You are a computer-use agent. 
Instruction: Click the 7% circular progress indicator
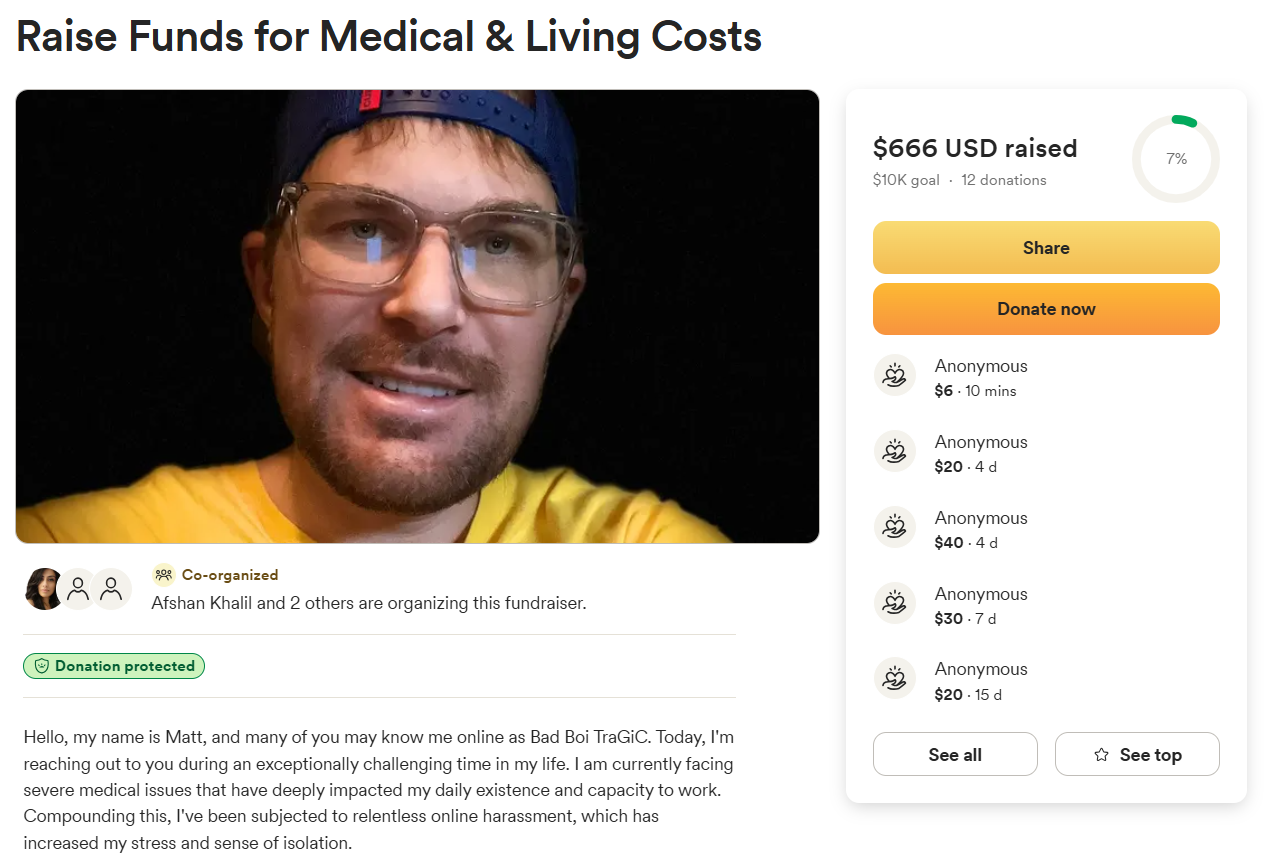[1176, 159]
